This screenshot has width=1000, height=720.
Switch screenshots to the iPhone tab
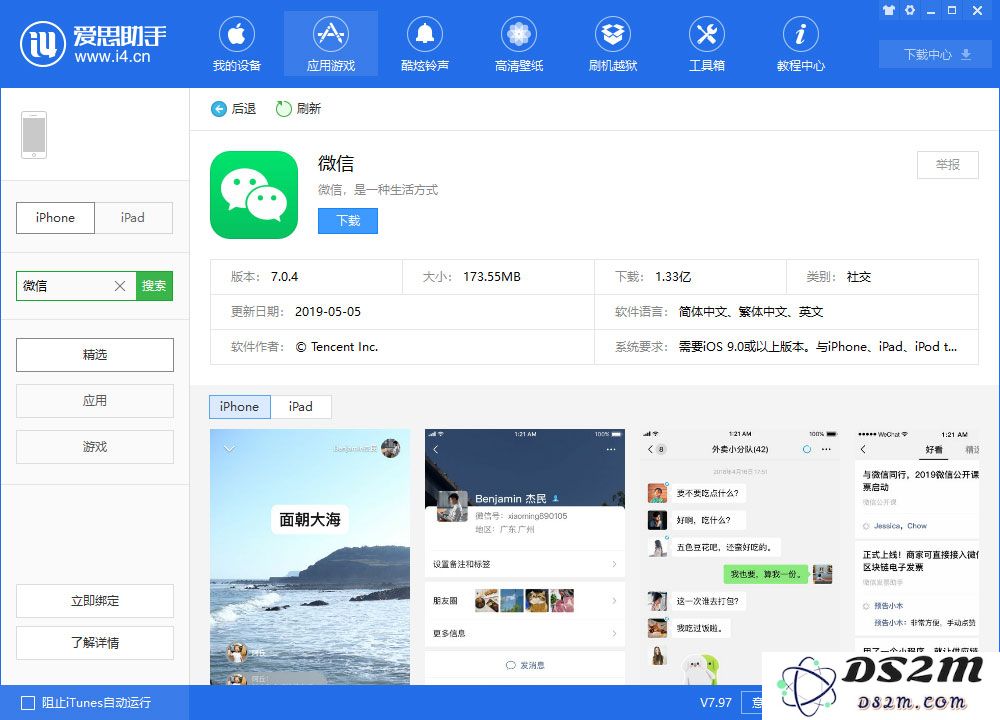point(240,407)
